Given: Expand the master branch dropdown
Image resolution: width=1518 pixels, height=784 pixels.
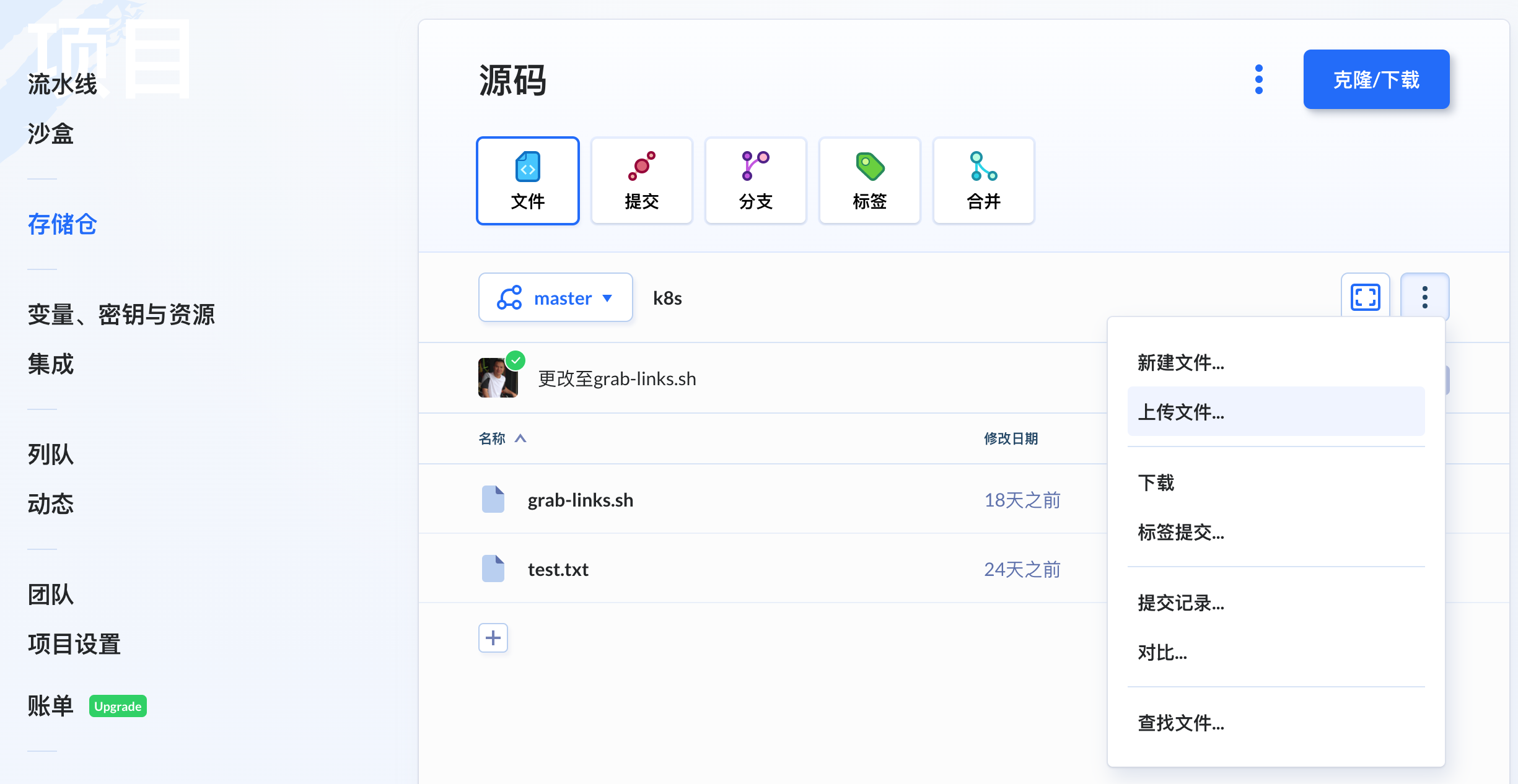Looking at the screenshot, I should [555, 298].
